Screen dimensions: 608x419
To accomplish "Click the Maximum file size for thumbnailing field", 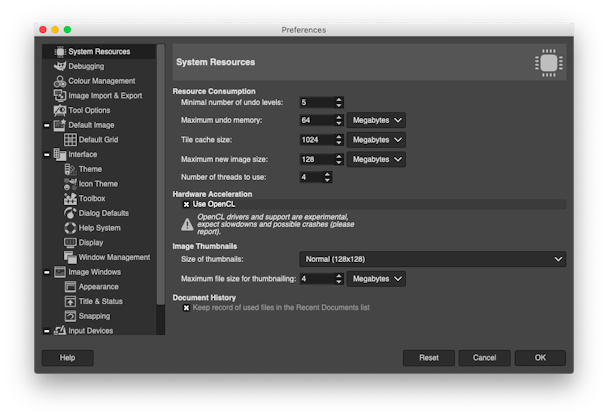I will 317,279.
